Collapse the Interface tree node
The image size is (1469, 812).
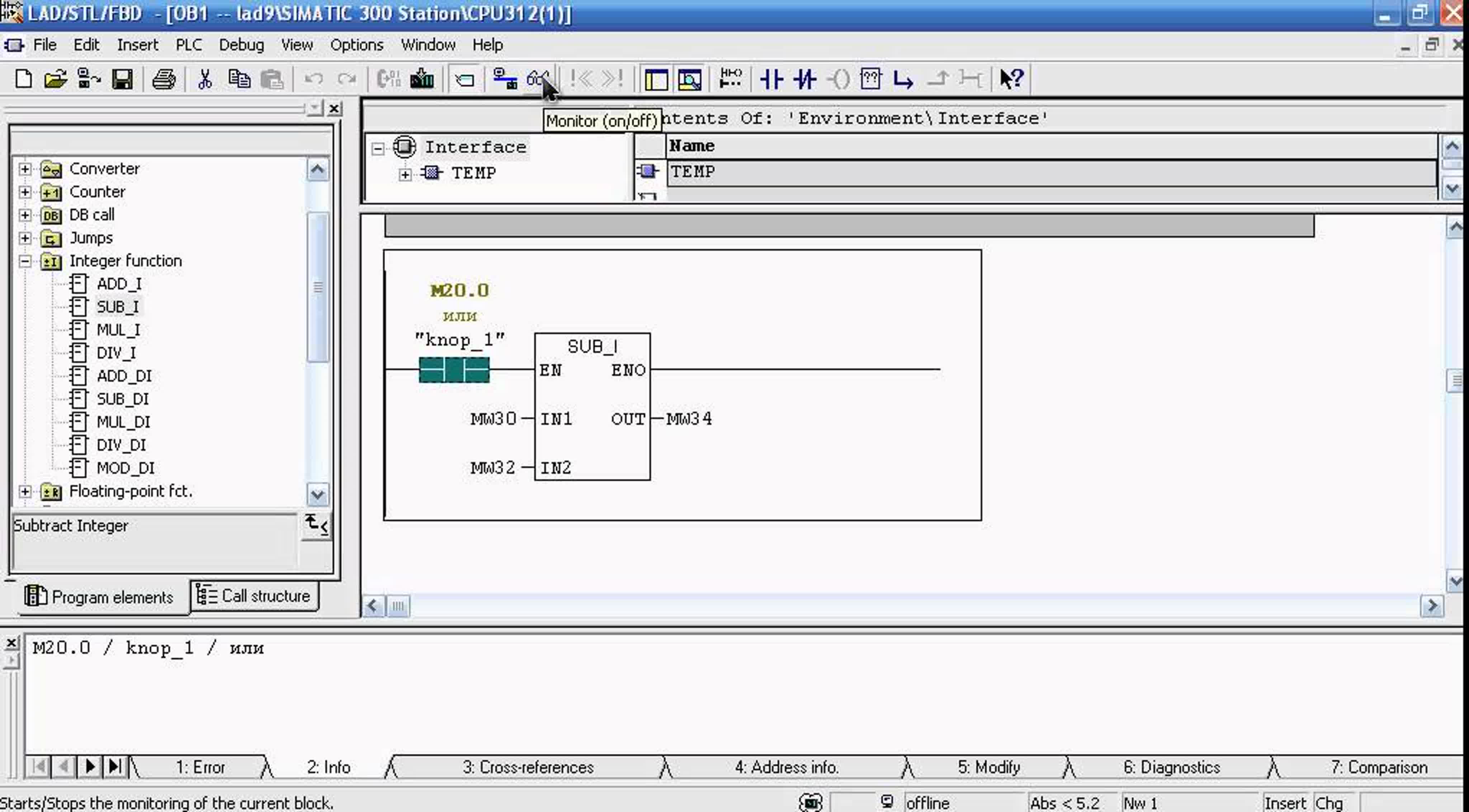[378, 149]
